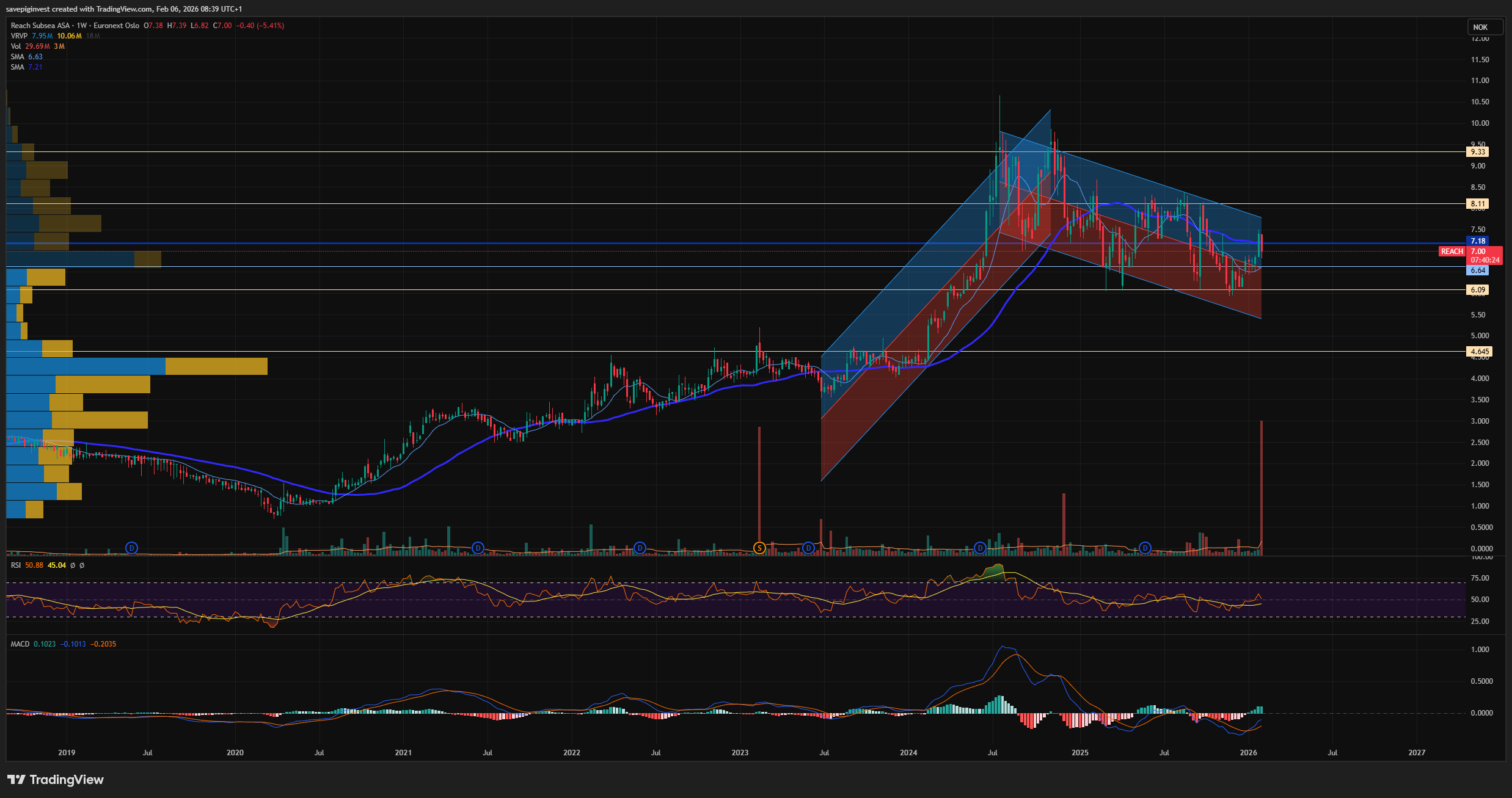Click the red REACH price label
The width and height of the screenshot is (1512, 798).
tap(1452, 252)
